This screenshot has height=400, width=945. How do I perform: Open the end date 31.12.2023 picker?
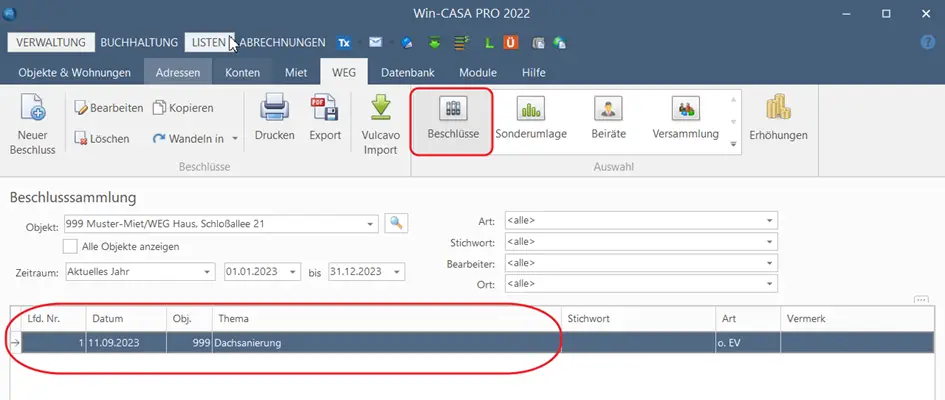click(397, 272)
